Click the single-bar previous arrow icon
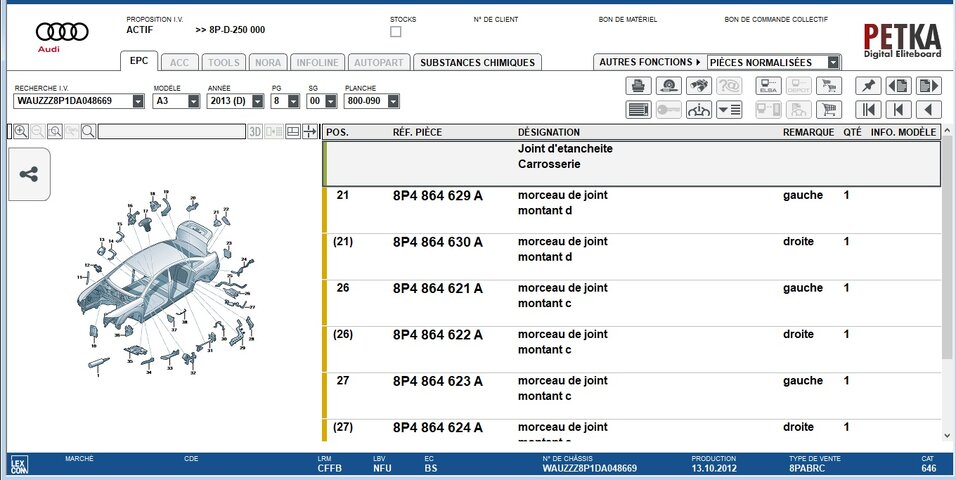The image size is (956, 480). pyautogui.click(x=899, y=110)
